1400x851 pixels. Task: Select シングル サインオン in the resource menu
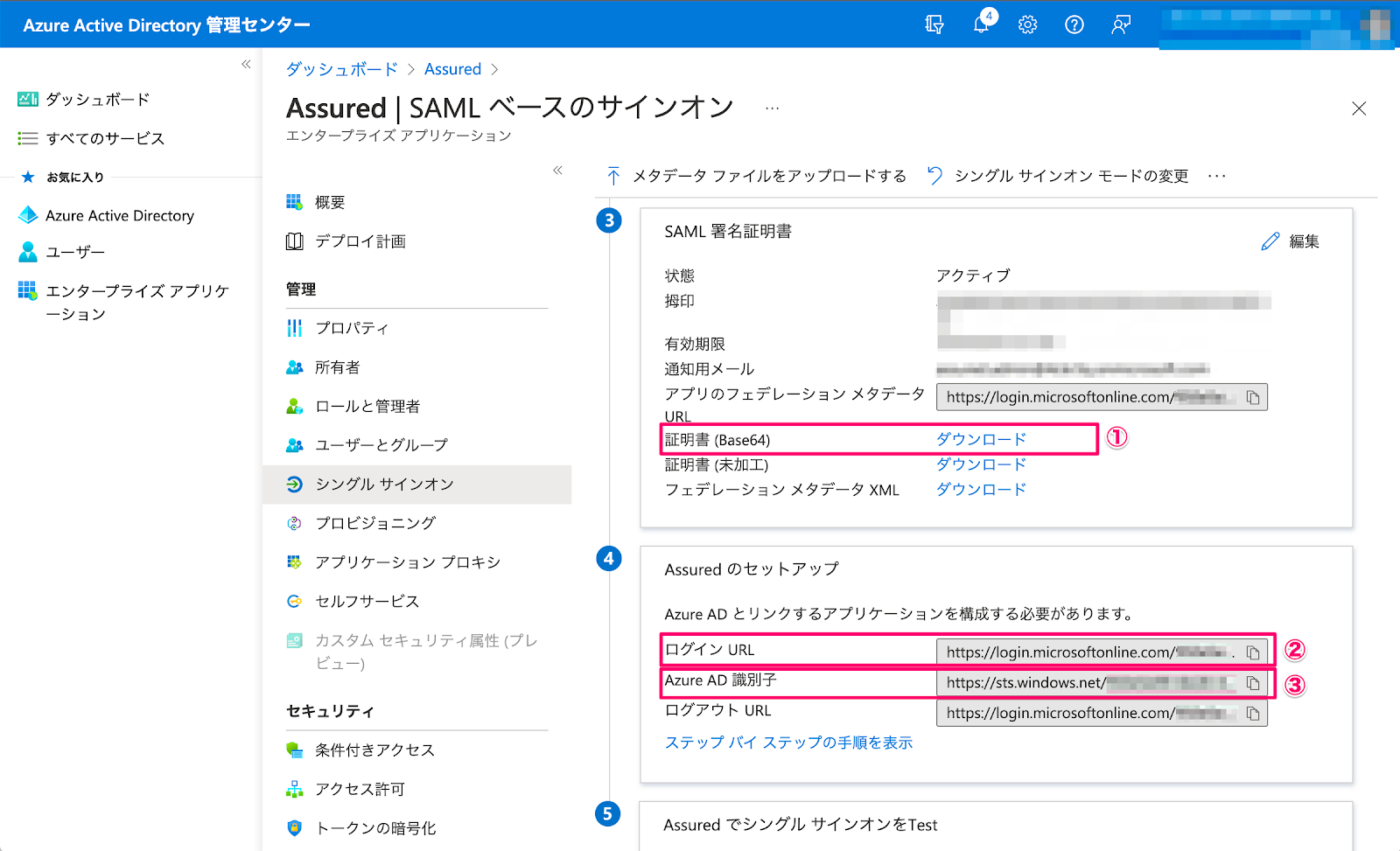coord(417,484)
